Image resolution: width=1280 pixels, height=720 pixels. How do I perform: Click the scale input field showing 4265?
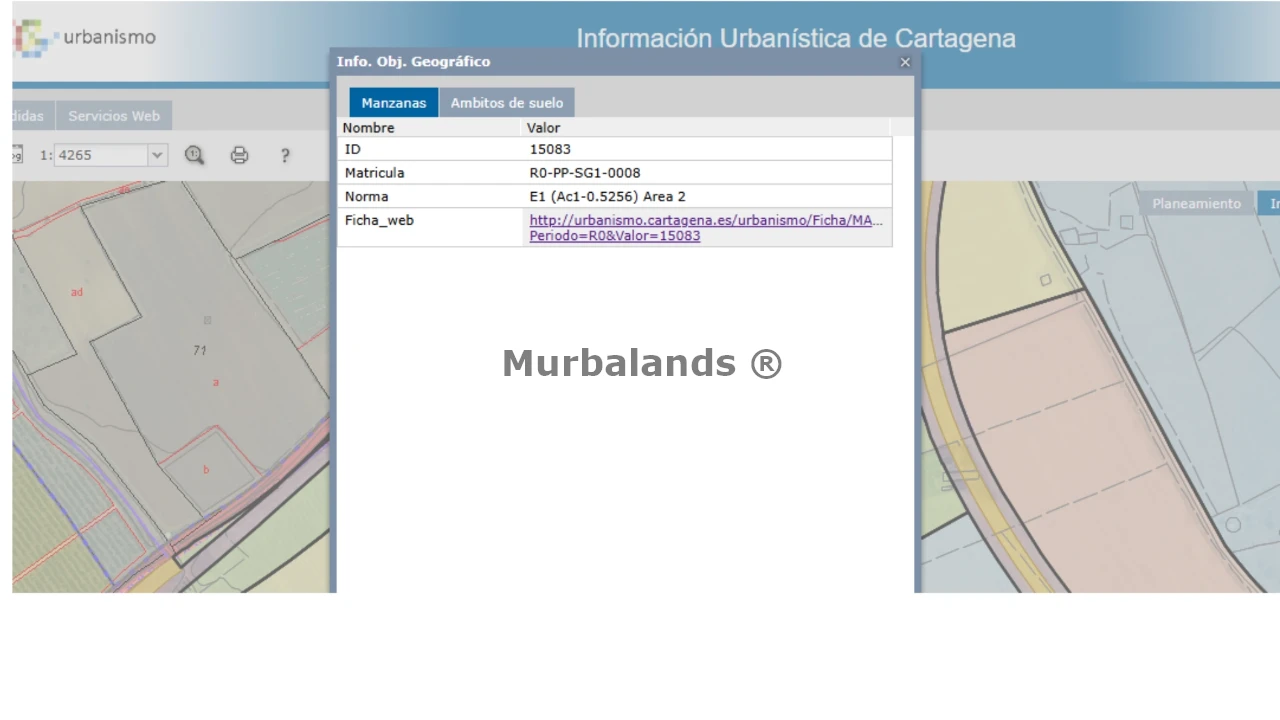pyautogui.click(x=100, y=155)
